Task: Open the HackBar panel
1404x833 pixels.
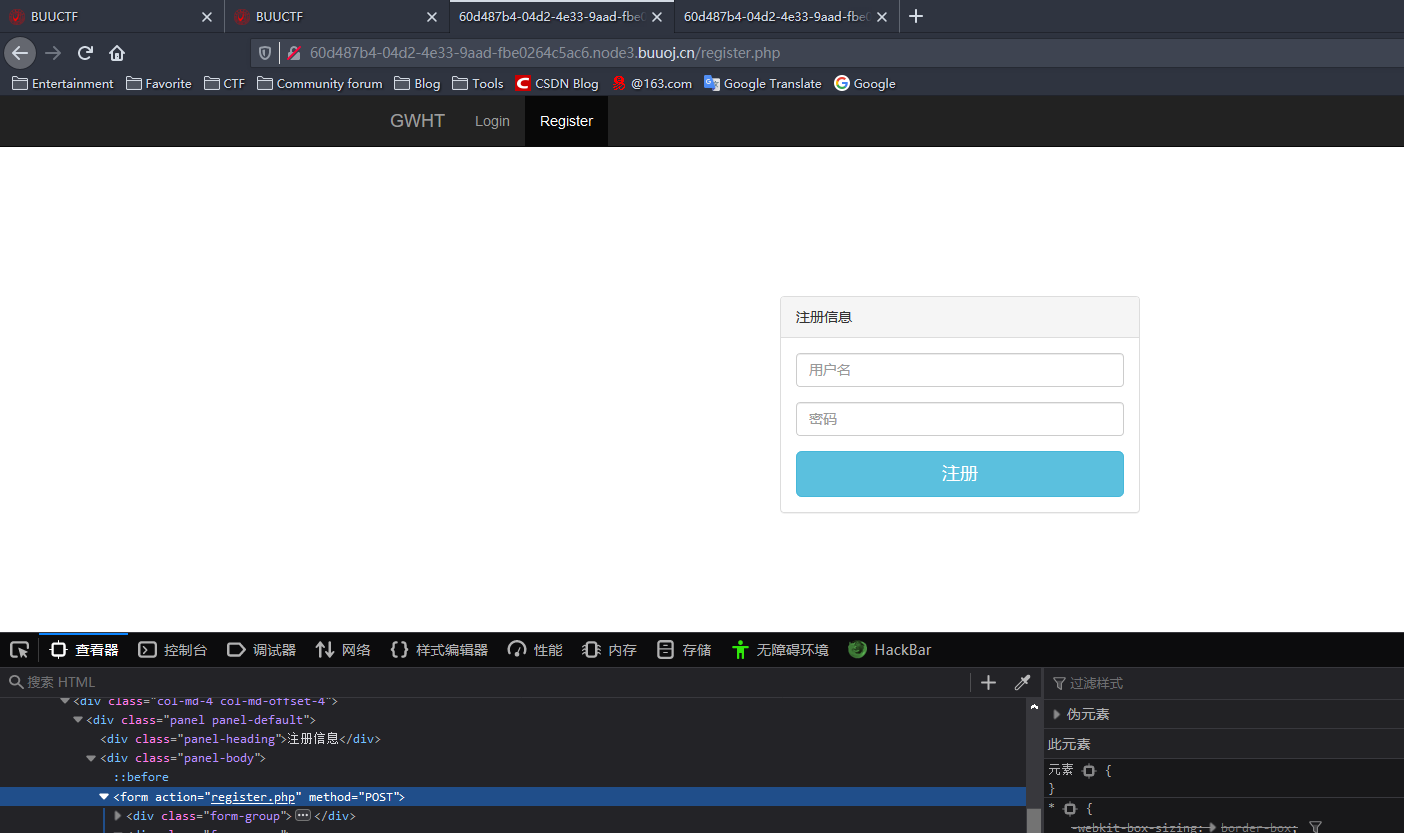Action: click(x=889, y=649)
